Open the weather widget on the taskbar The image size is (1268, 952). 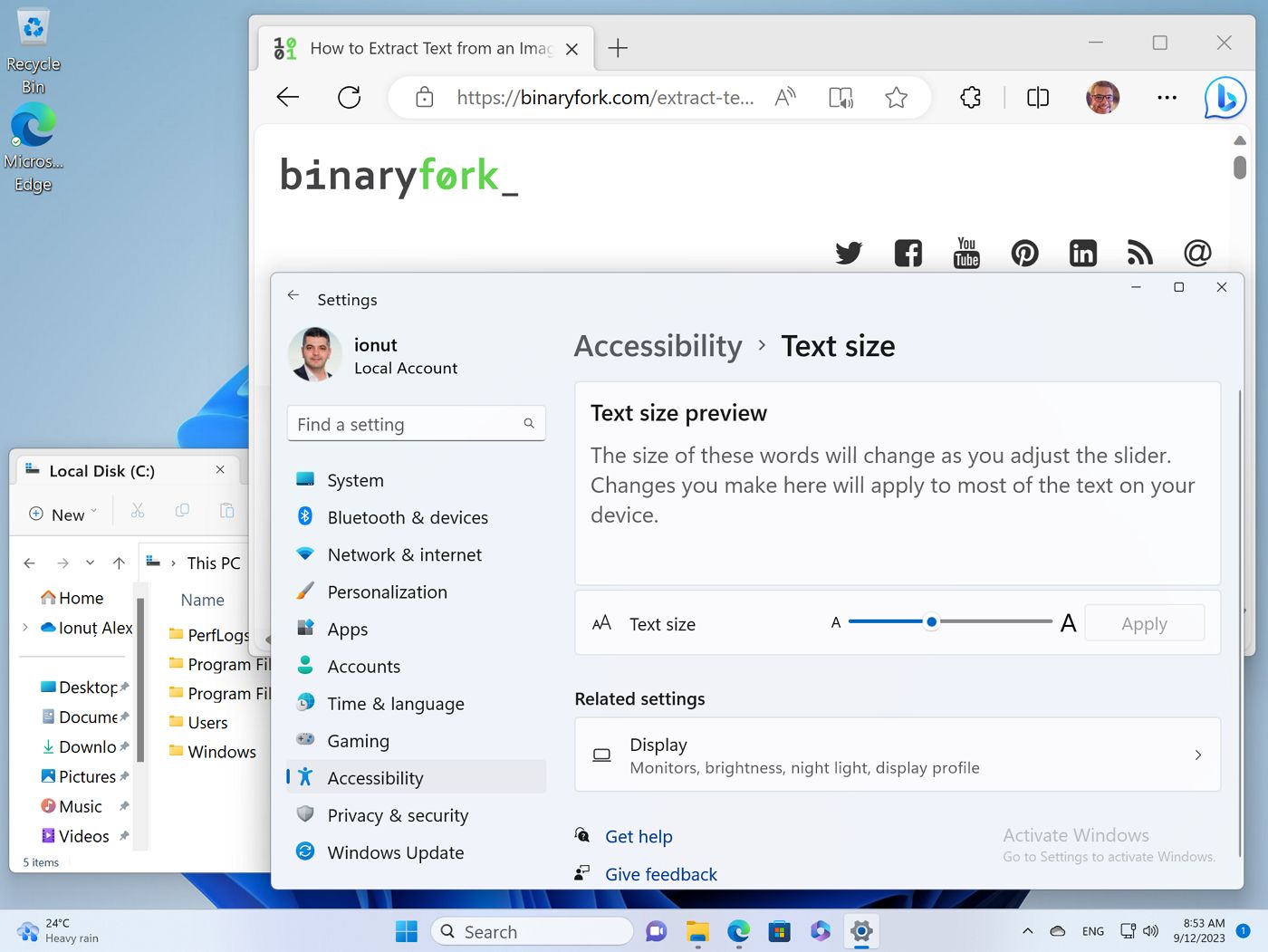pos(56,931)
